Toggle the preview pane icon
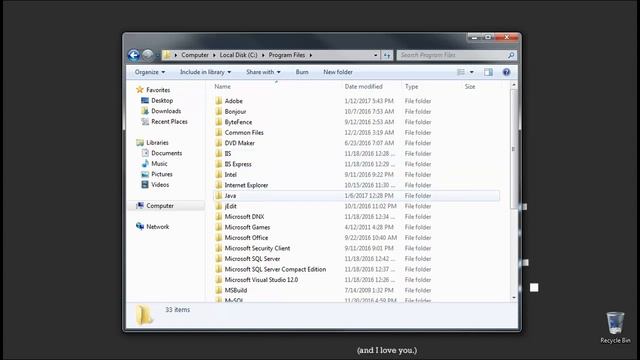The width and height of the screenshot is (640, 360). click(x=488, y=72)
